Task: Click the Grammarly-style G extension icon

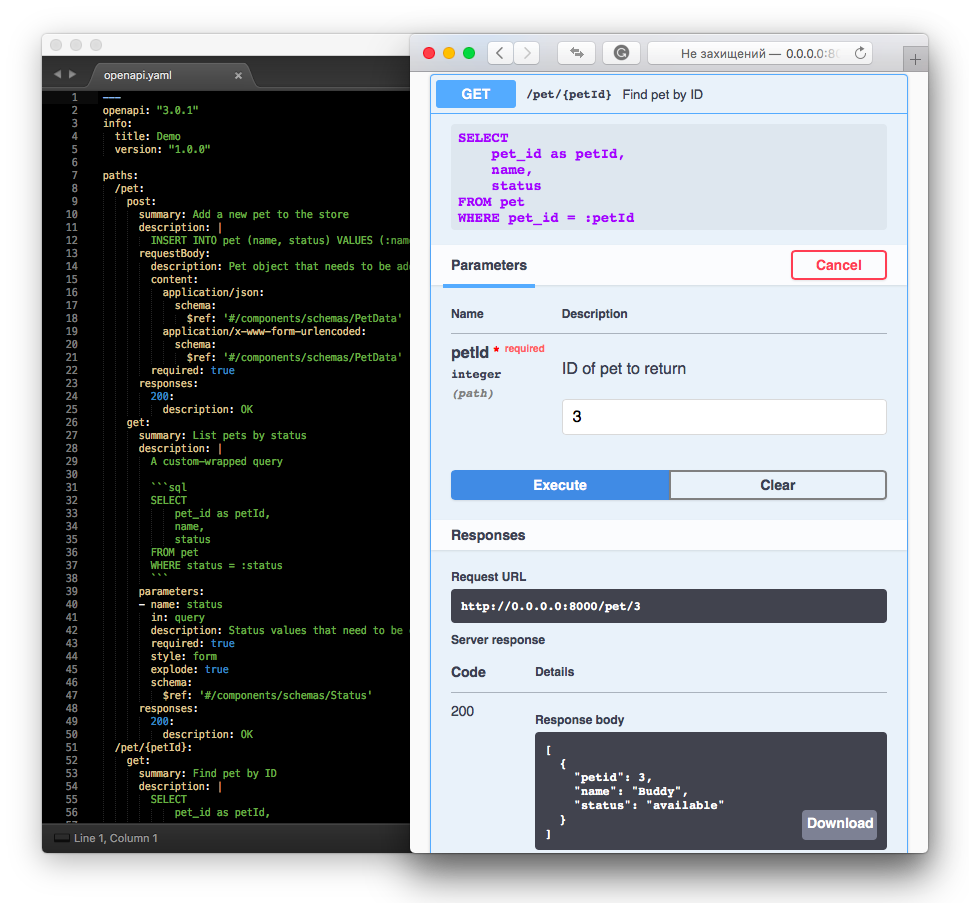Action: [x=621, y=53]
